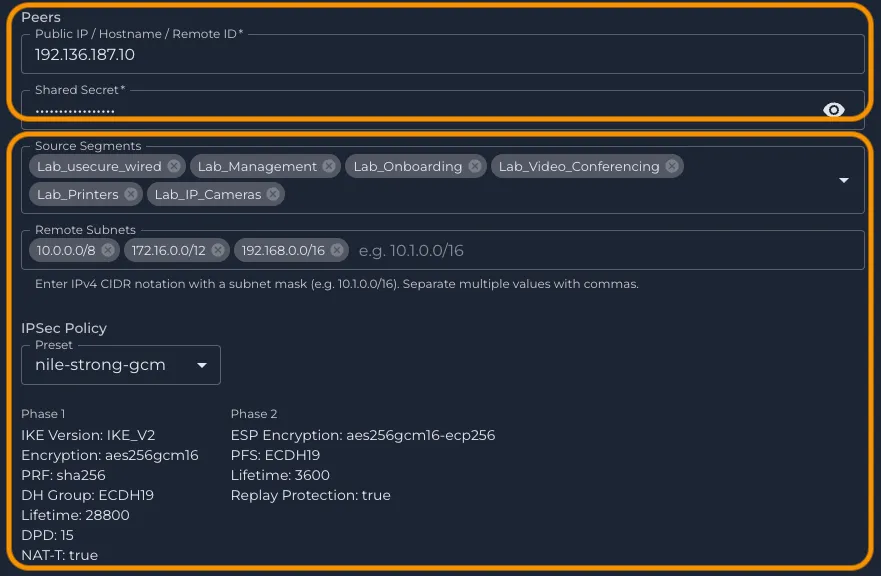Click the 'PRF: sha256' line
The width and height of the screenshot is (881, 576).
(63, 475)
